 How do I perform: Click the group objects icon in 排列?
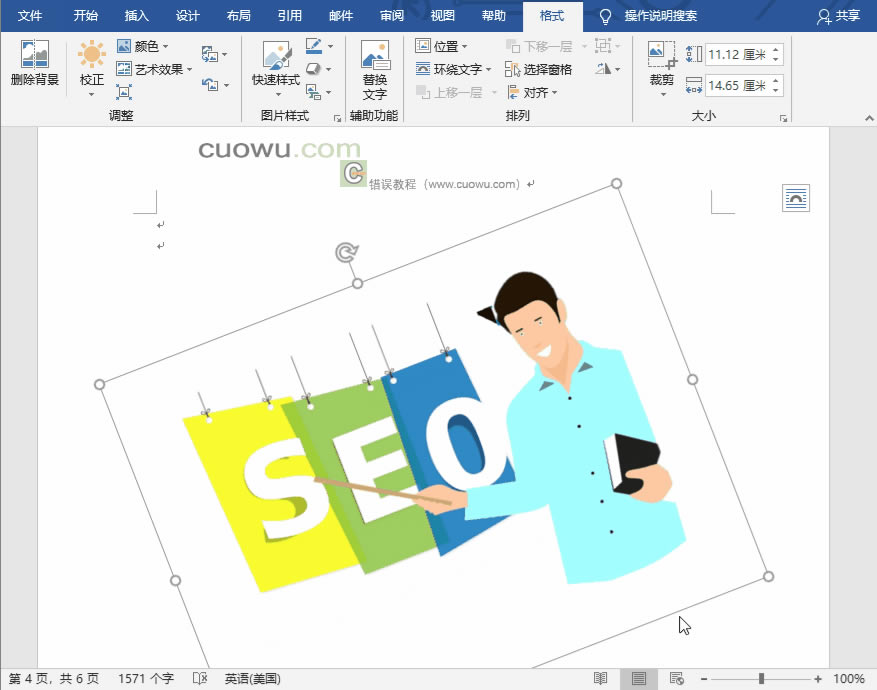point(602,46)
